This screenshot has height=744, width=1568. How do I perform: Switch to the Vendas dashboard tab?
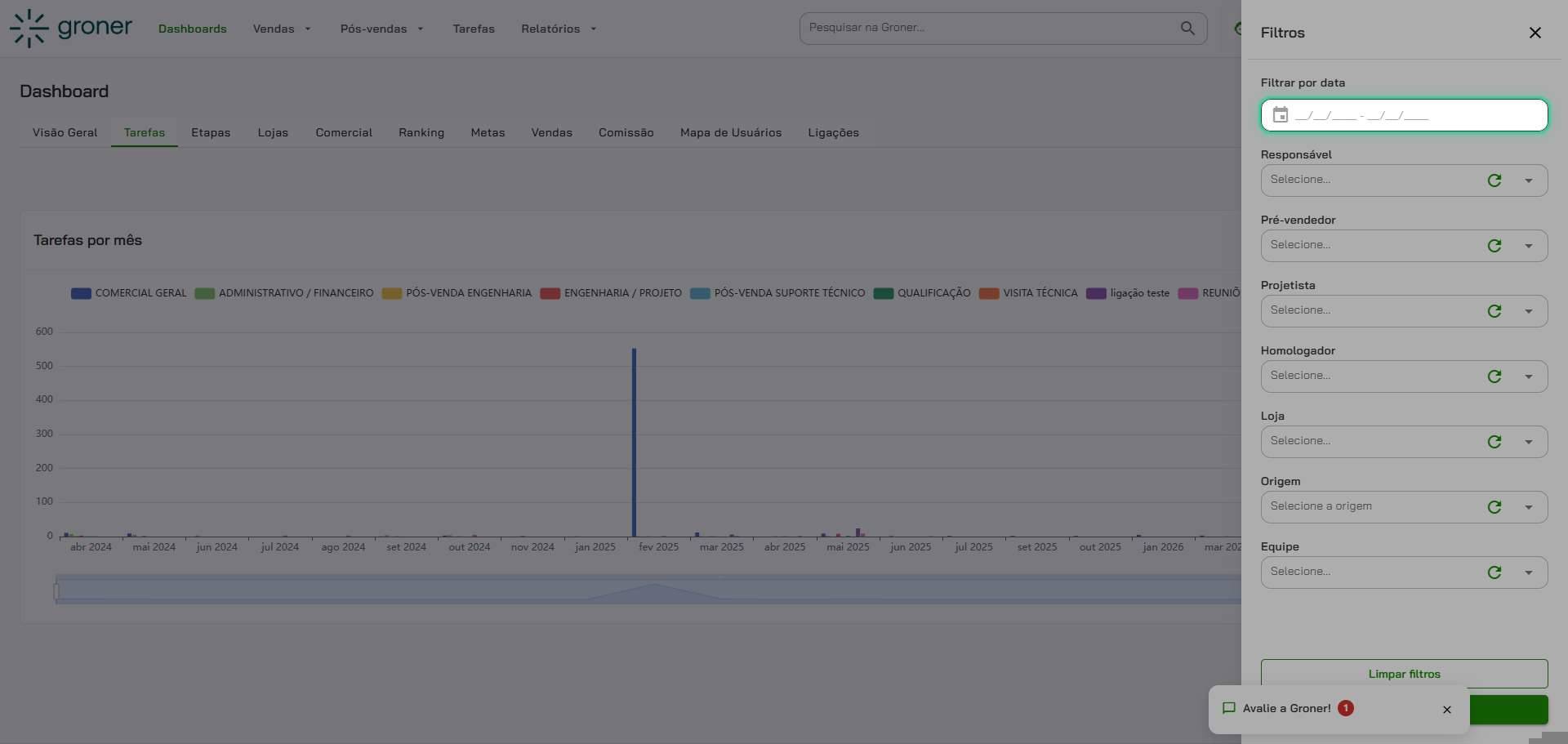[x=551, y=132]
